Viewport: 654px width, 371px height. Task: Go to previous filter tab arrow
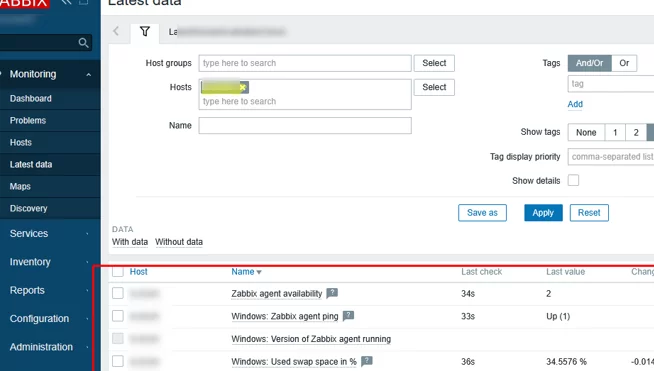[x=116, y=31]
